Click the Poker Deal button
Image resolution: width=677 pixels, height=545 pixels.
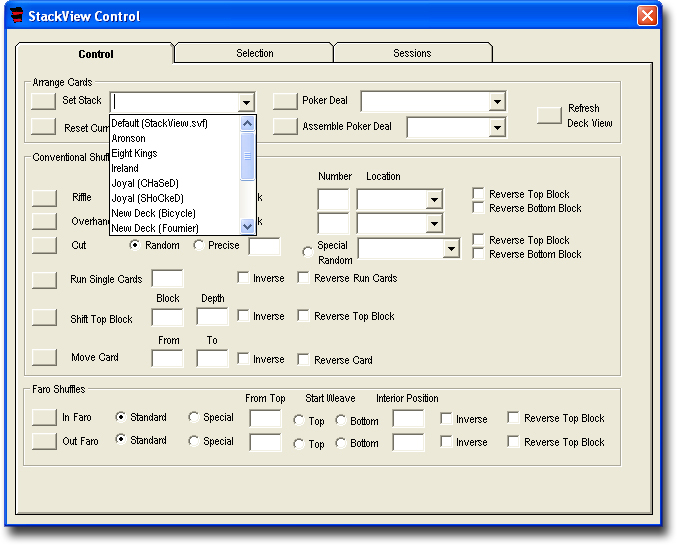(285, 101)
